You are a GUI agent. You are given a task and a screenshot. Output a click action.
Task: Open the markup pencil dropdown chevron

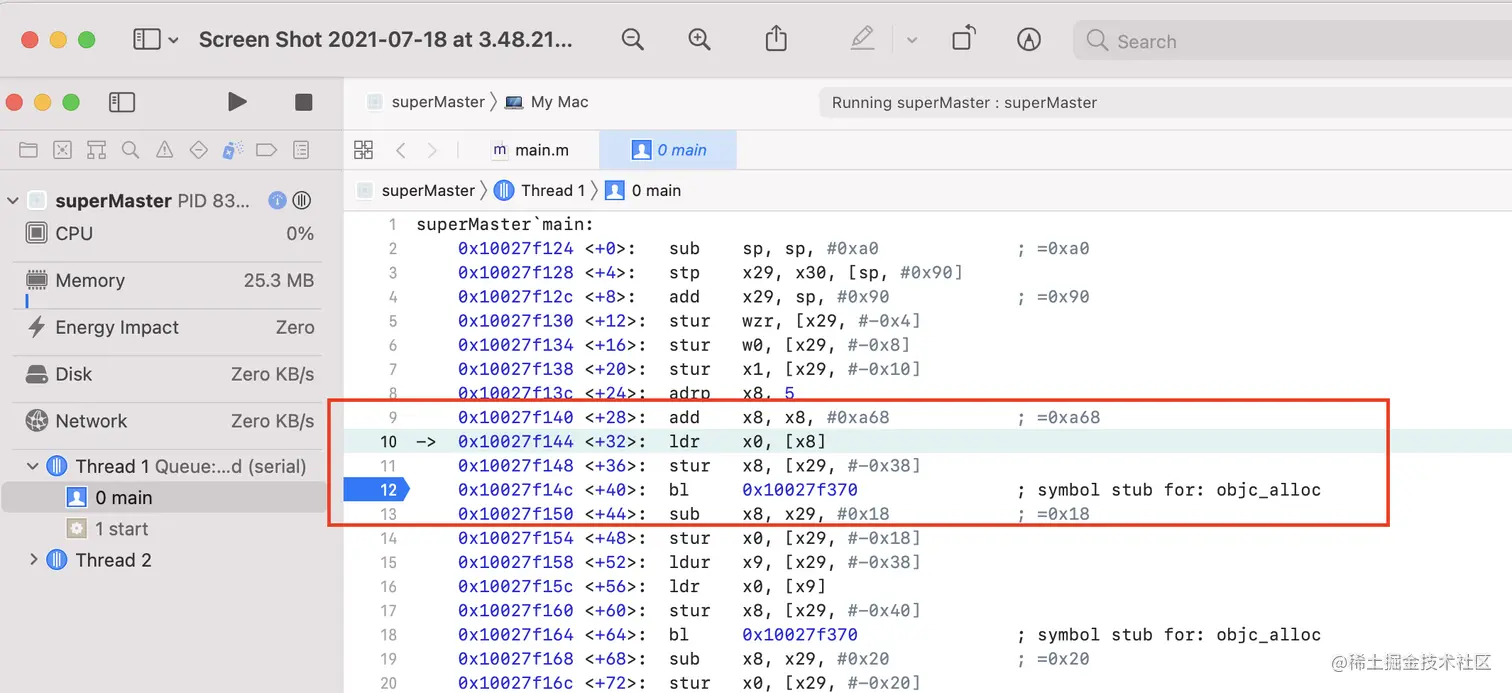point(911,40)
